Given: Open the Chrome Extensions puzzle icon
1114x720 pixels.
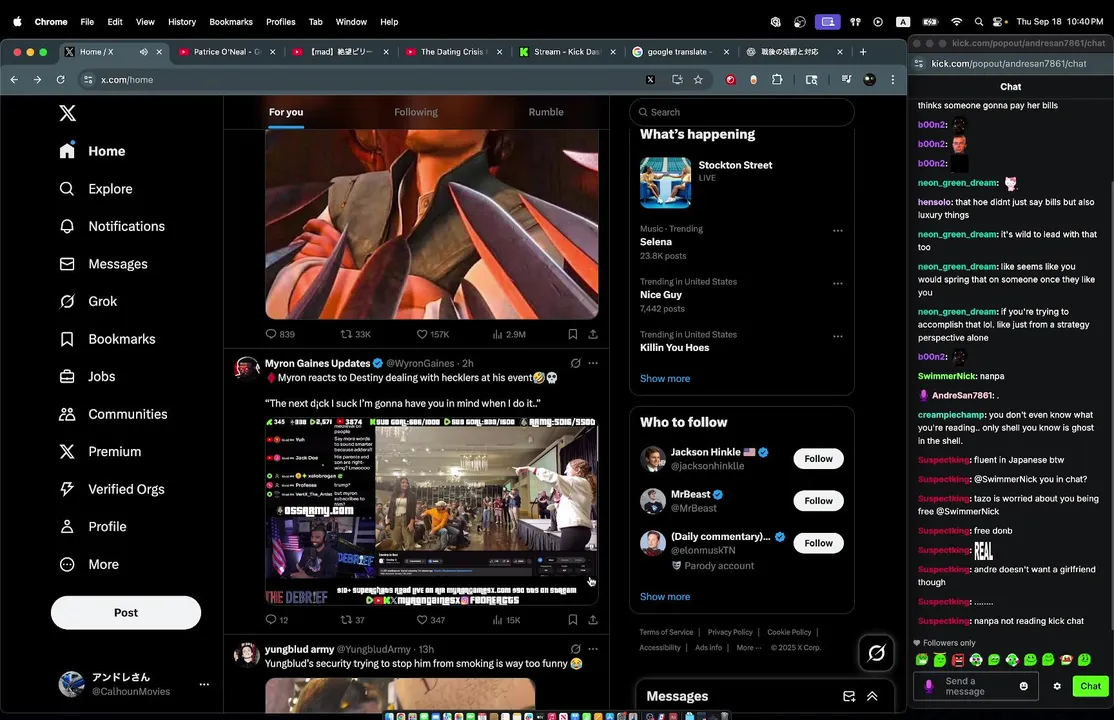Looking at the screenshot, I should click(x=777, y=80).
